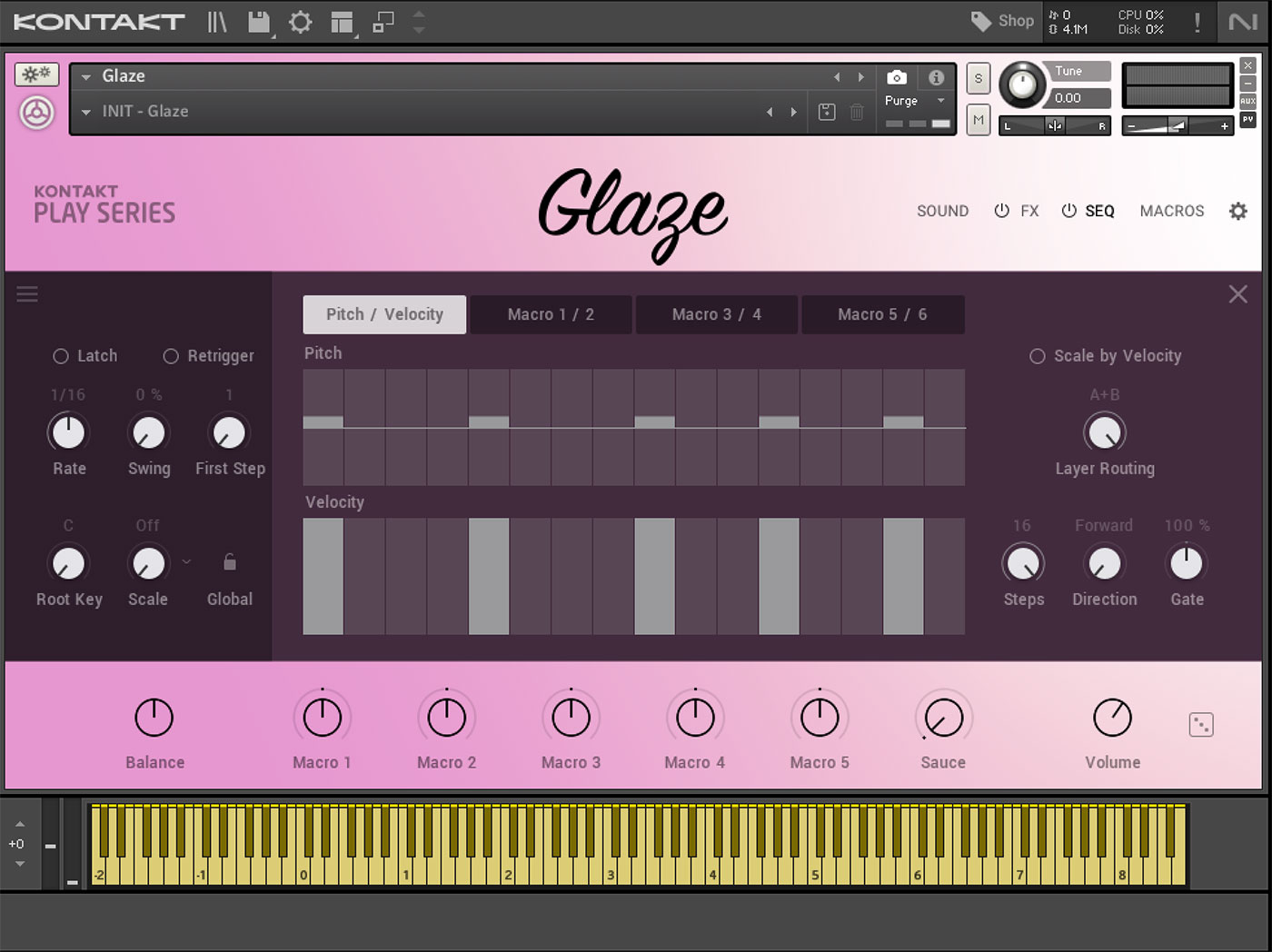This screenshot has height=952, width=1272.
Task: Delete snapshot with trash icon
Action: [857, 112]
